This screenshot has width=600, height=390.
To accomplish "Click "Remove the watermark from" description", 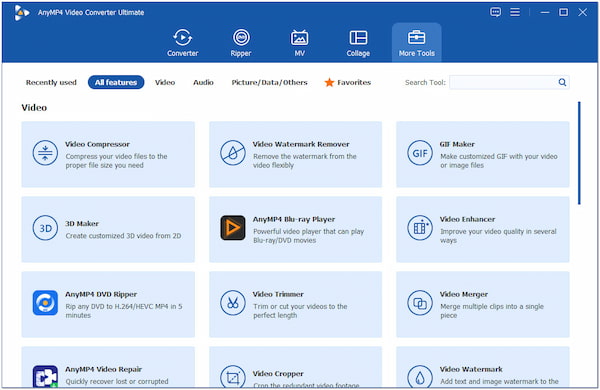I will pyautogui.click(x=305, y=161).
